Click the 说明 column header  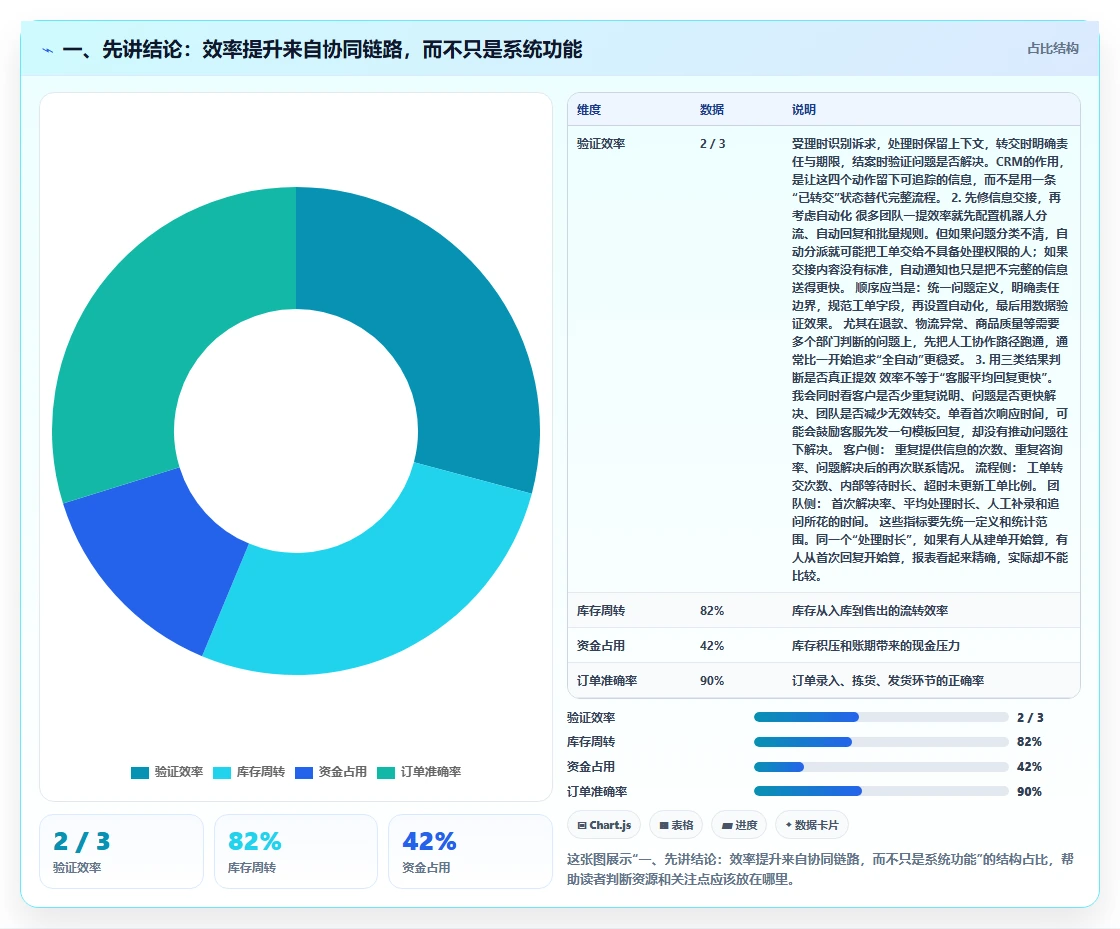[804, 109]
